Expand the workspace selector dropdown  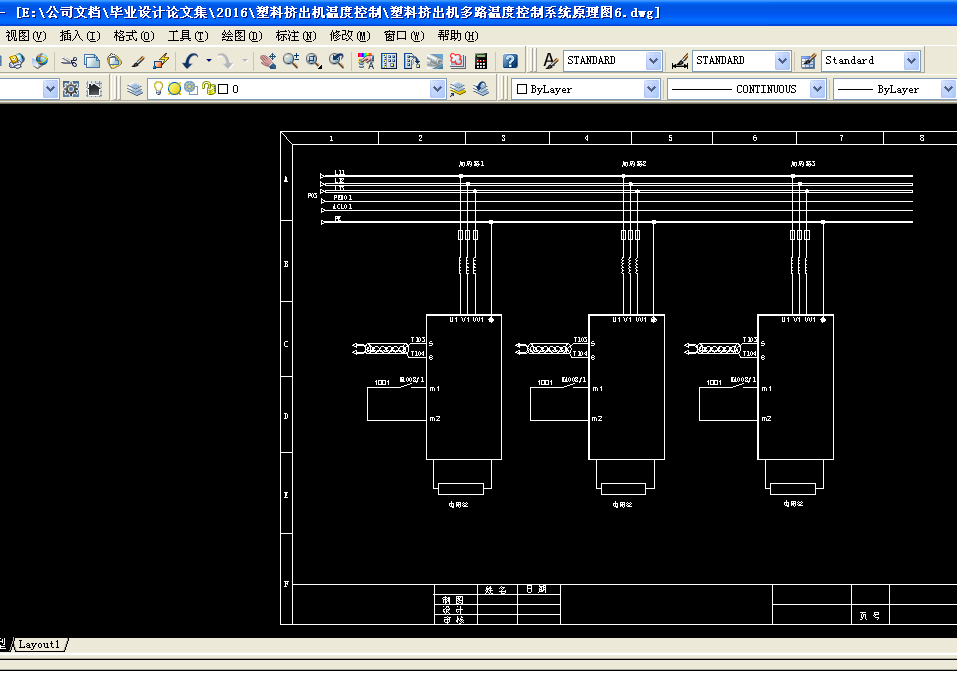[50, 89]
